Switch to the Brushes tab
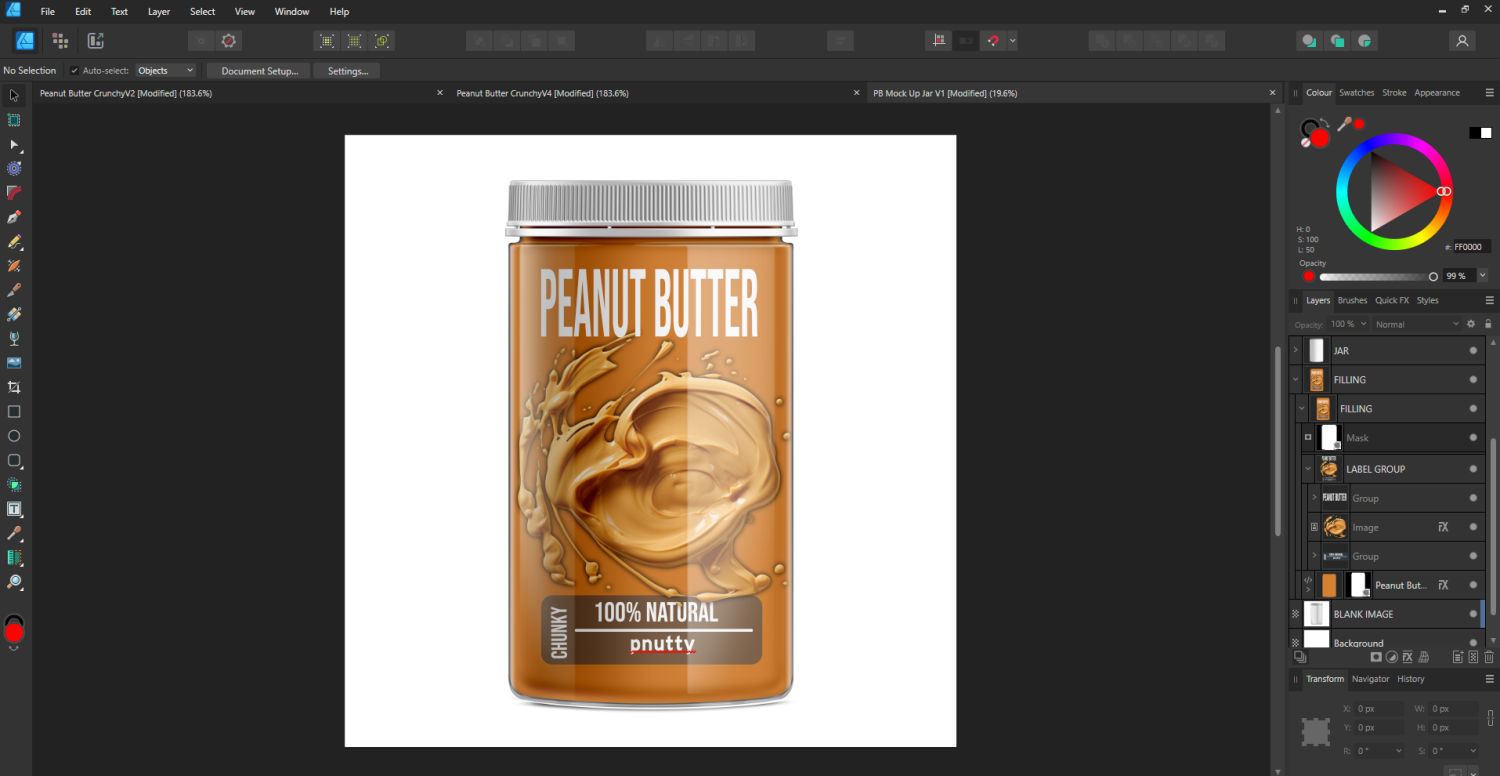 tap(1352, 300)
